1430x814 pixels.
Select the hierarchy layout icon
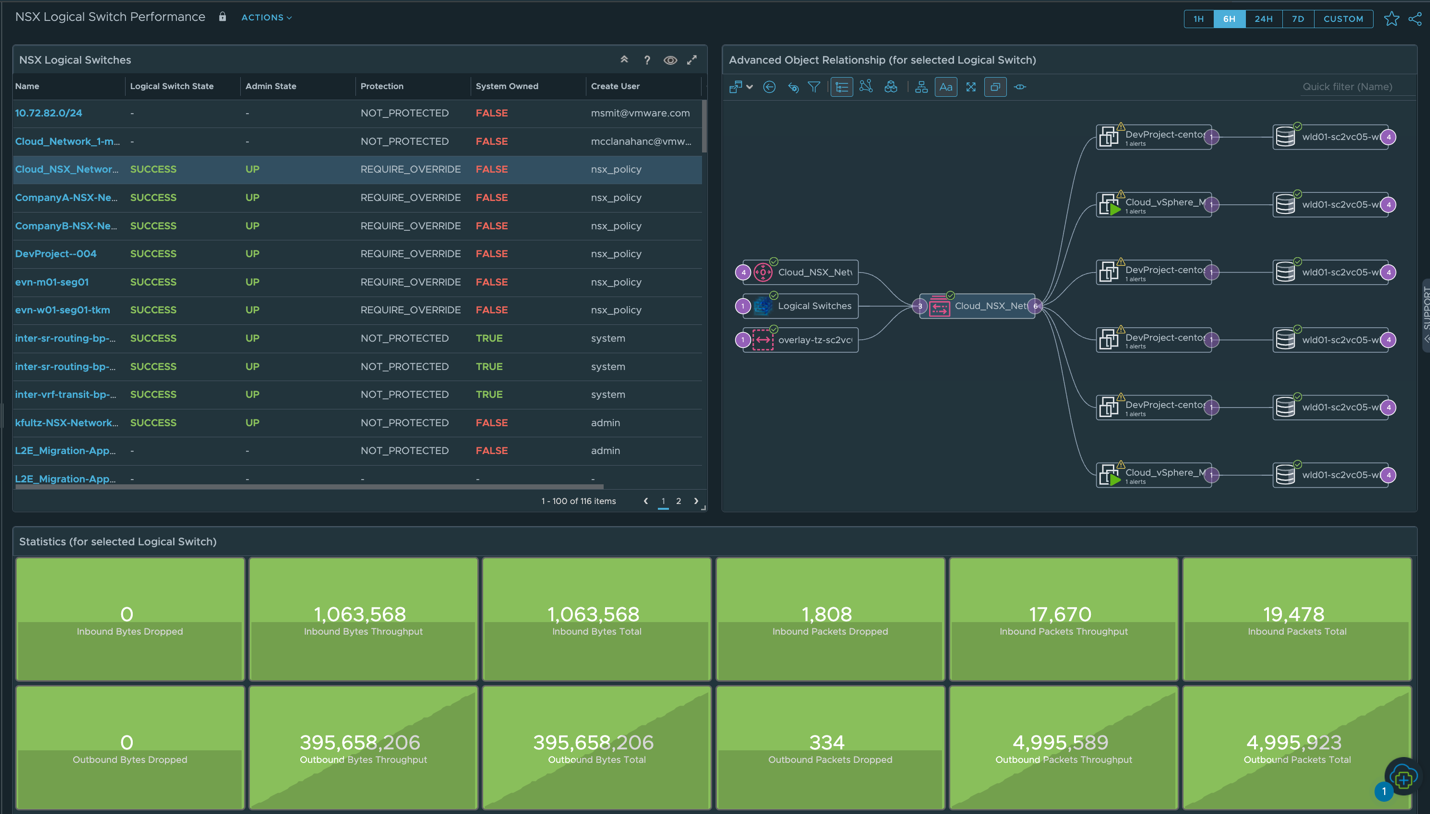click(x=921, y=87)
